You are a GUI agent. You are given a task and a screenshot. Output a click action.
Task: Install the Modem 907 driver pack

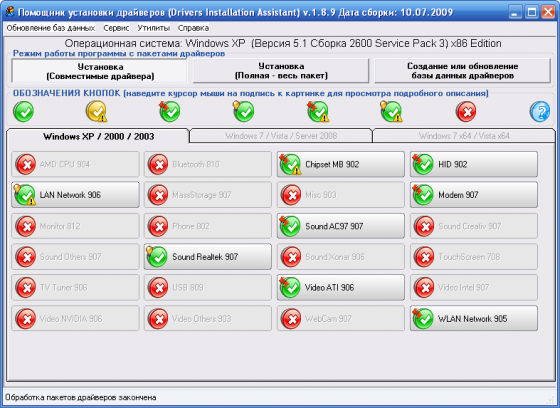474,195
